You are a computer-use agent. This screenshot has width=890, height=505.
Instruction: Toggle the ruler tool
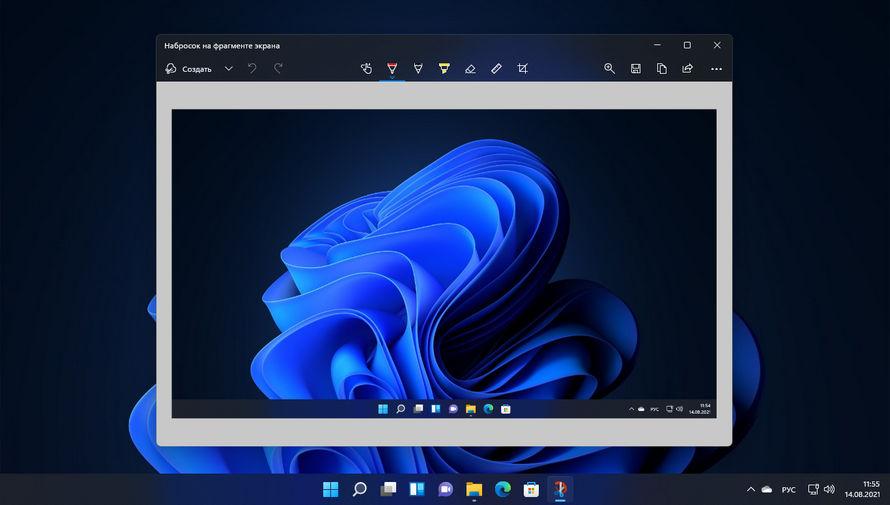point(496,69)
